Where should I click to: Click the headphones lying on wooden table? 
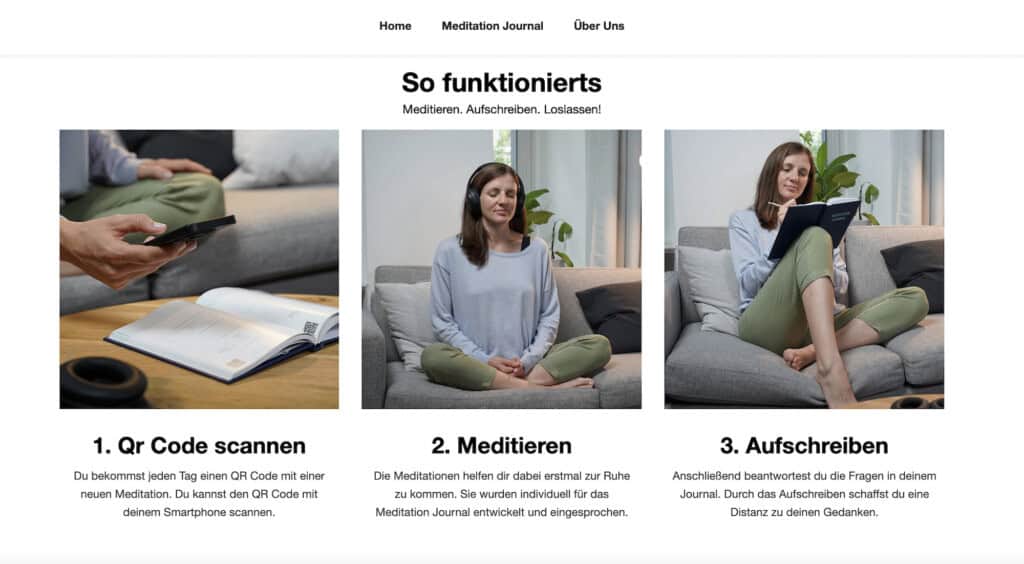[103, 383]
